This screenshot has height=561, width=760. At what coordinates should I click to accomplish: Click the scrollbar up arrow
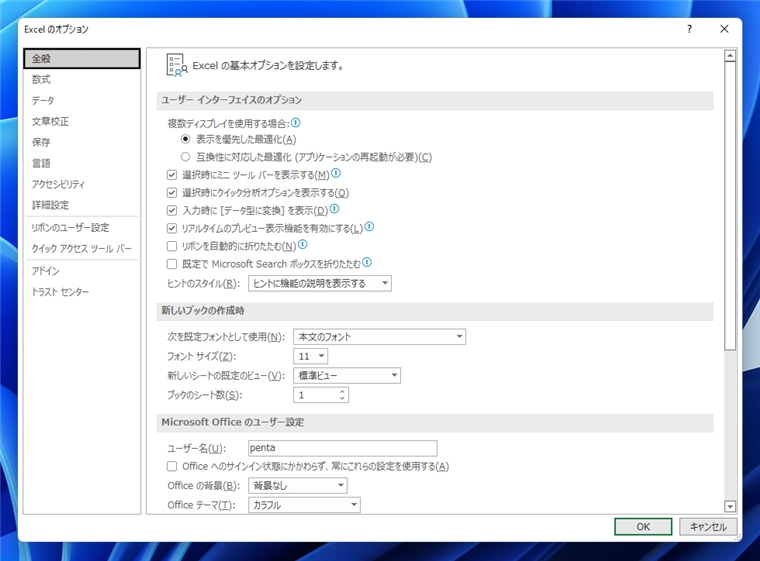tap(730, 56)
